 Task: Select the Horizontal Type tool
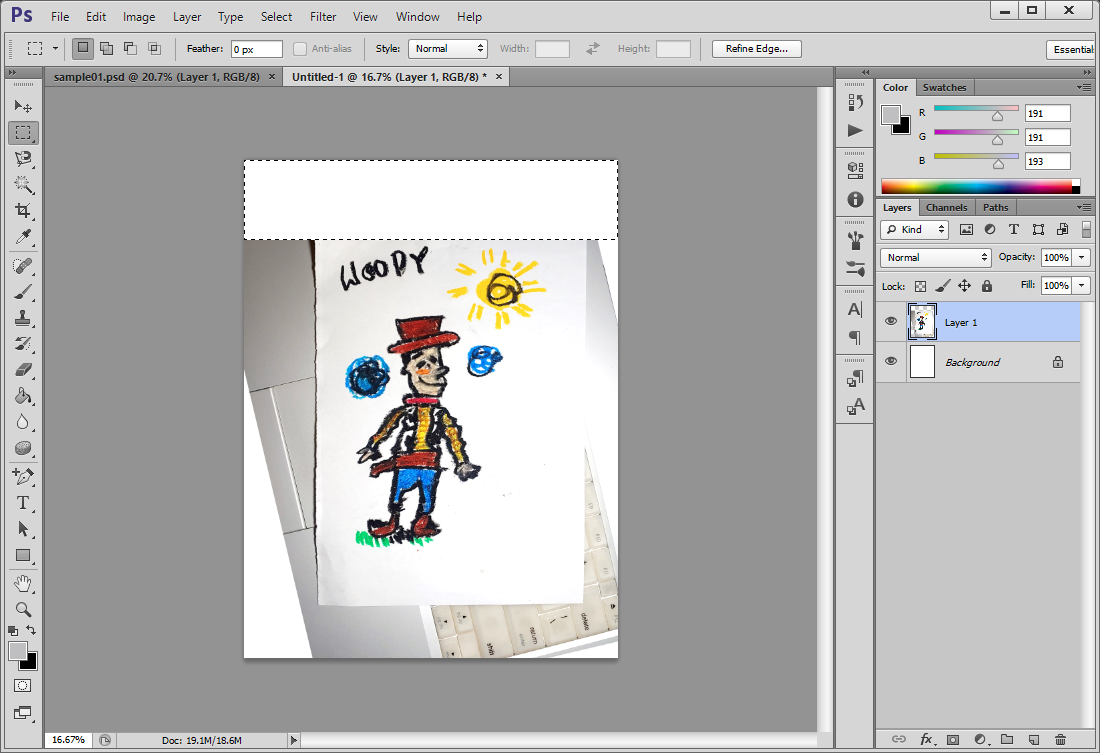coord(23,502)
